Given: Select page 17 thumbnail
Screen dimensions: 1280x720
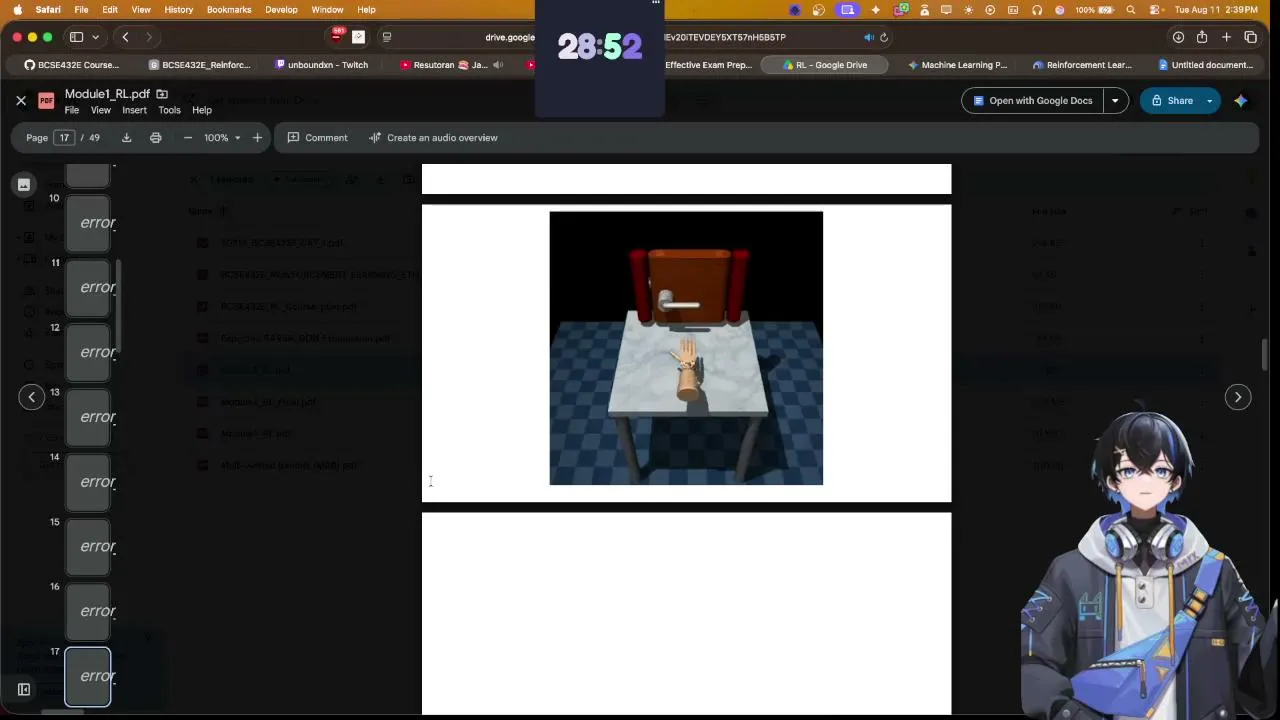Looking at the screenshot, I should click(x=88, y=677).
